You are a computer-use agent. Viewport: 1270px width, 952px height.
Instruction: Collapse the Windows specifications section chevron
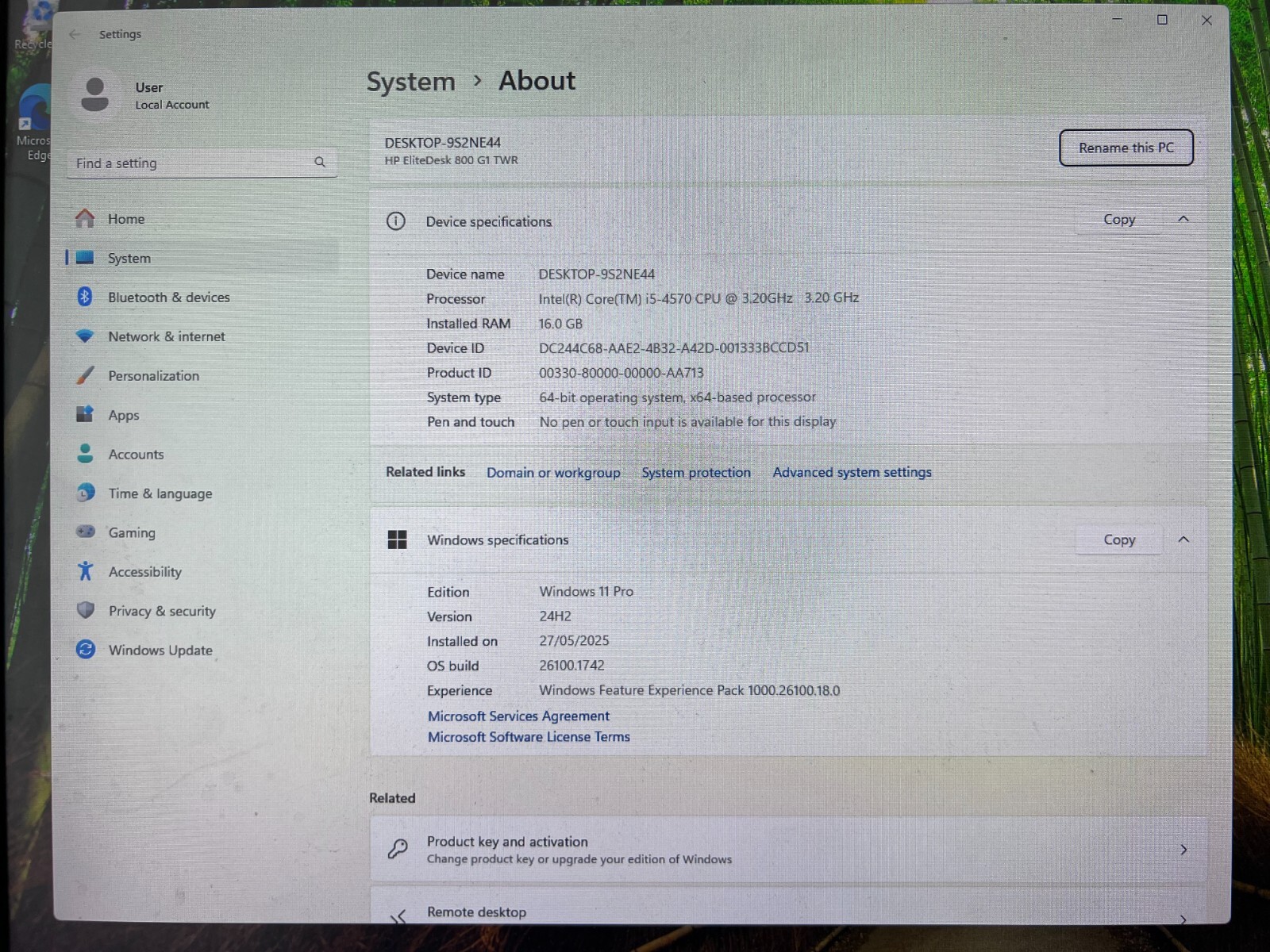coord(1183,539)
